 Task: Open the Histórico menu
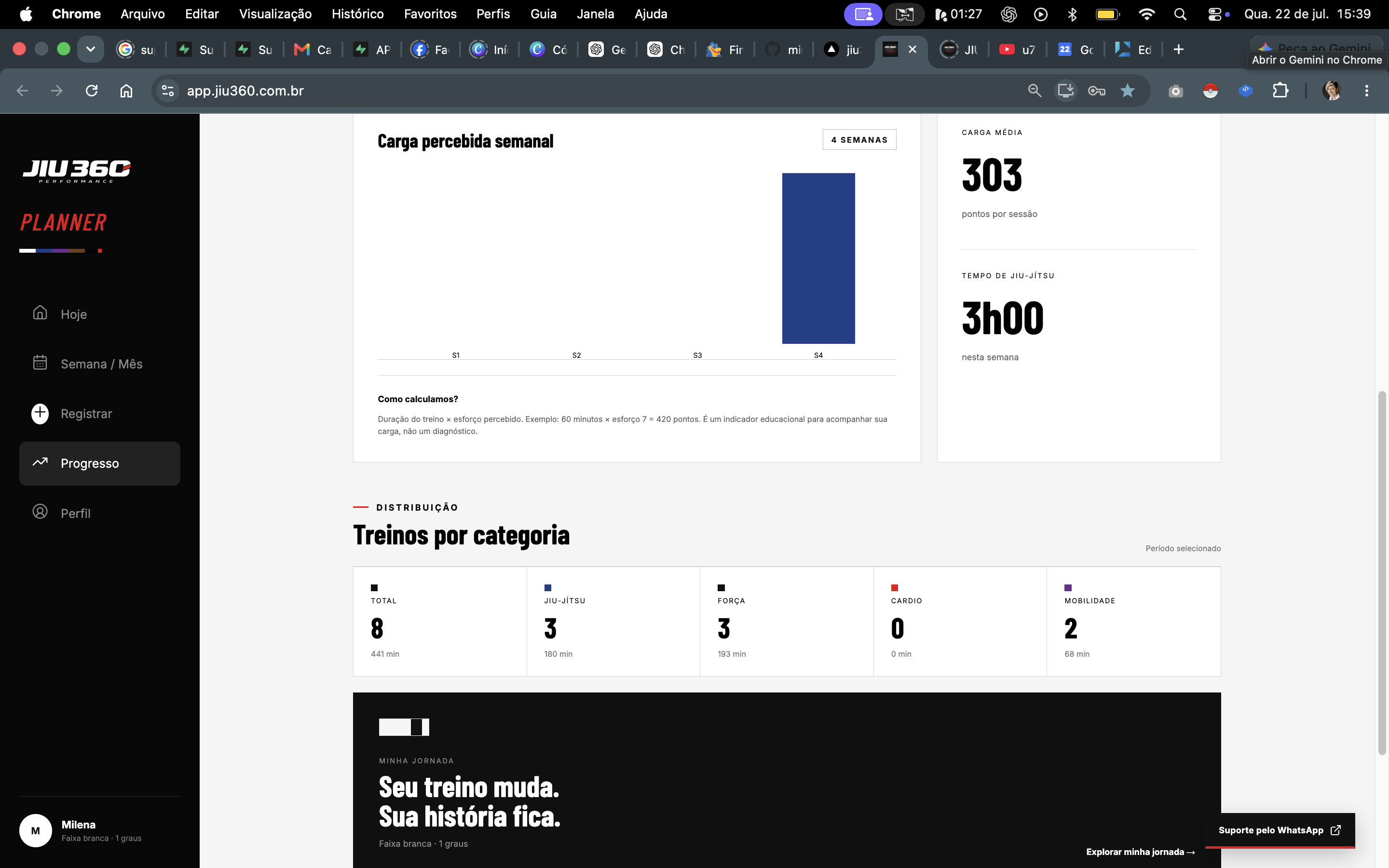(357, 14)
